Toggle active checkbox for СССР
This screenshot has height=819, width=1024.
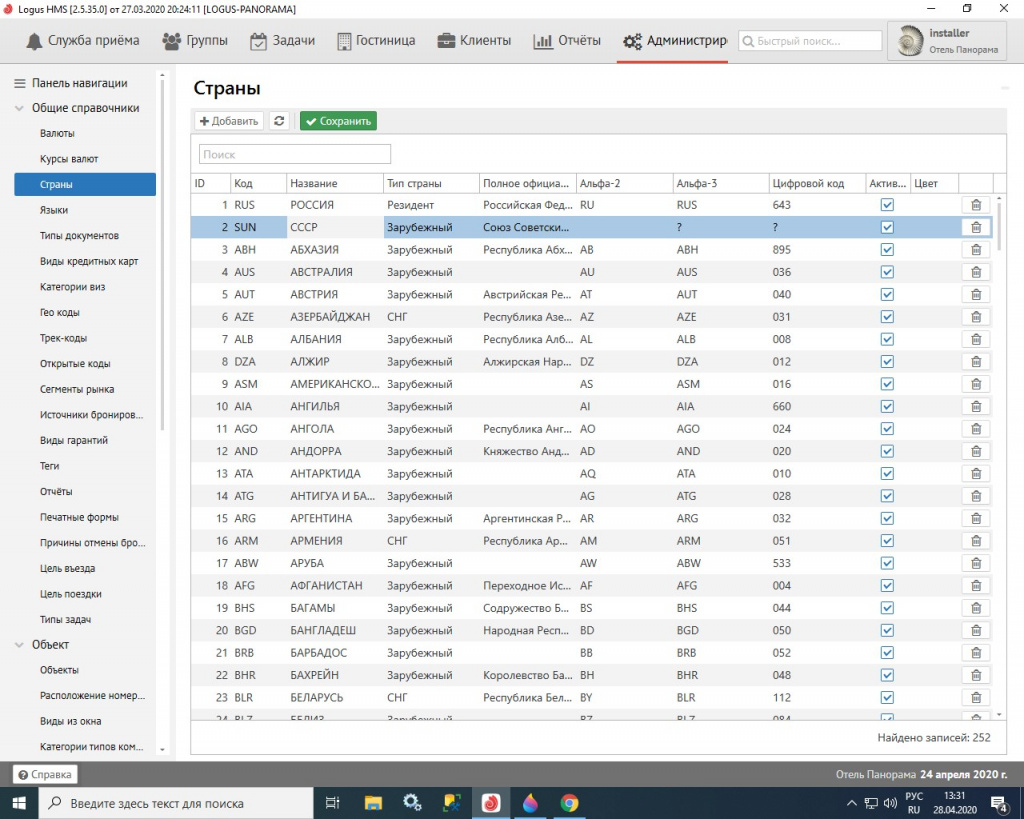pyautogui.click(x=887, y=227)
